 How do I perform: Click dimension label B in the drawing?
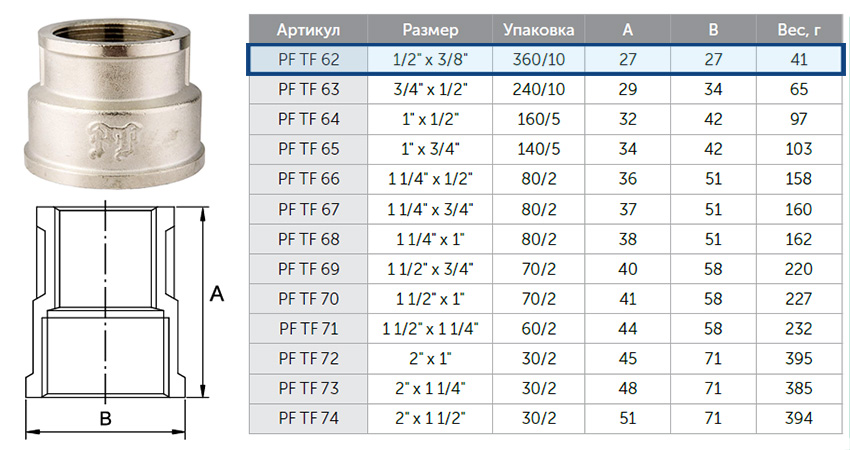[105, 419]
